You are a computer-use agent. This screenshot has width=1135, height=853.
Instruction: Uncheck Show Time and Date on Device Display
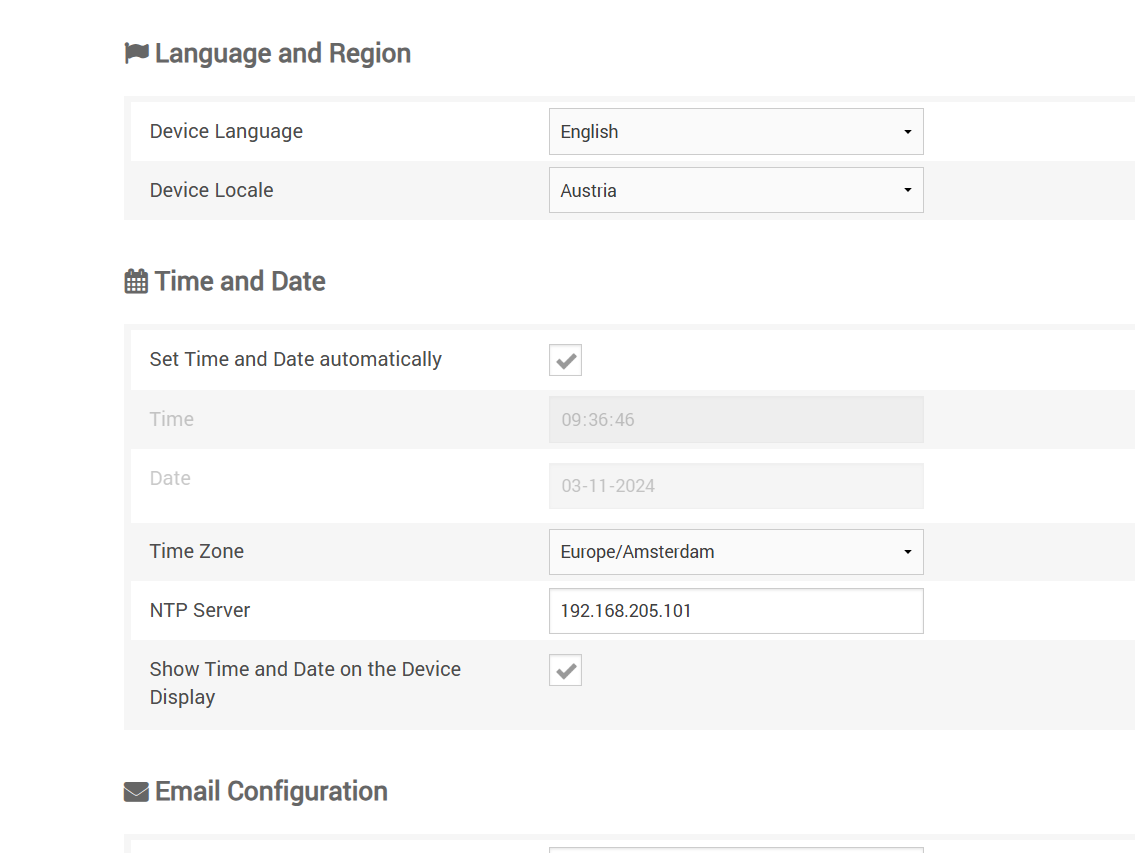coord(565,670)
